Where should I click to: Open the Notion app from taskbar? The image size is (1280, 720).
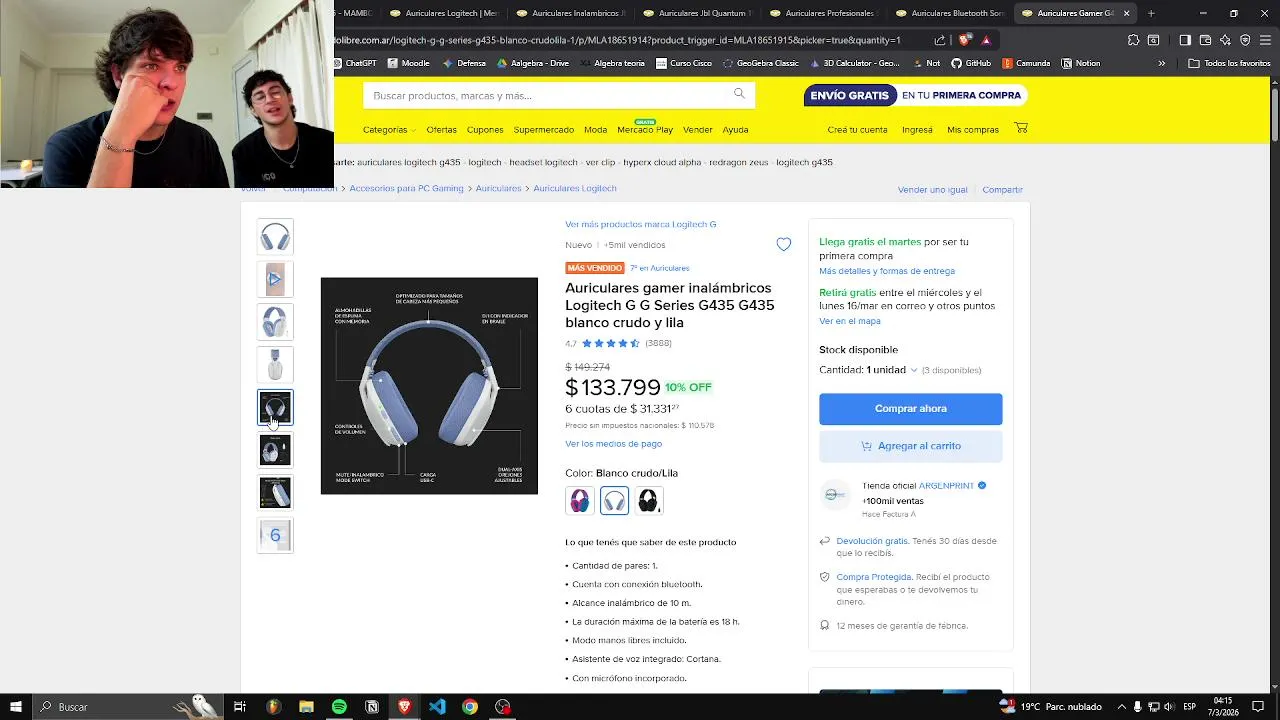coord(372,707)
